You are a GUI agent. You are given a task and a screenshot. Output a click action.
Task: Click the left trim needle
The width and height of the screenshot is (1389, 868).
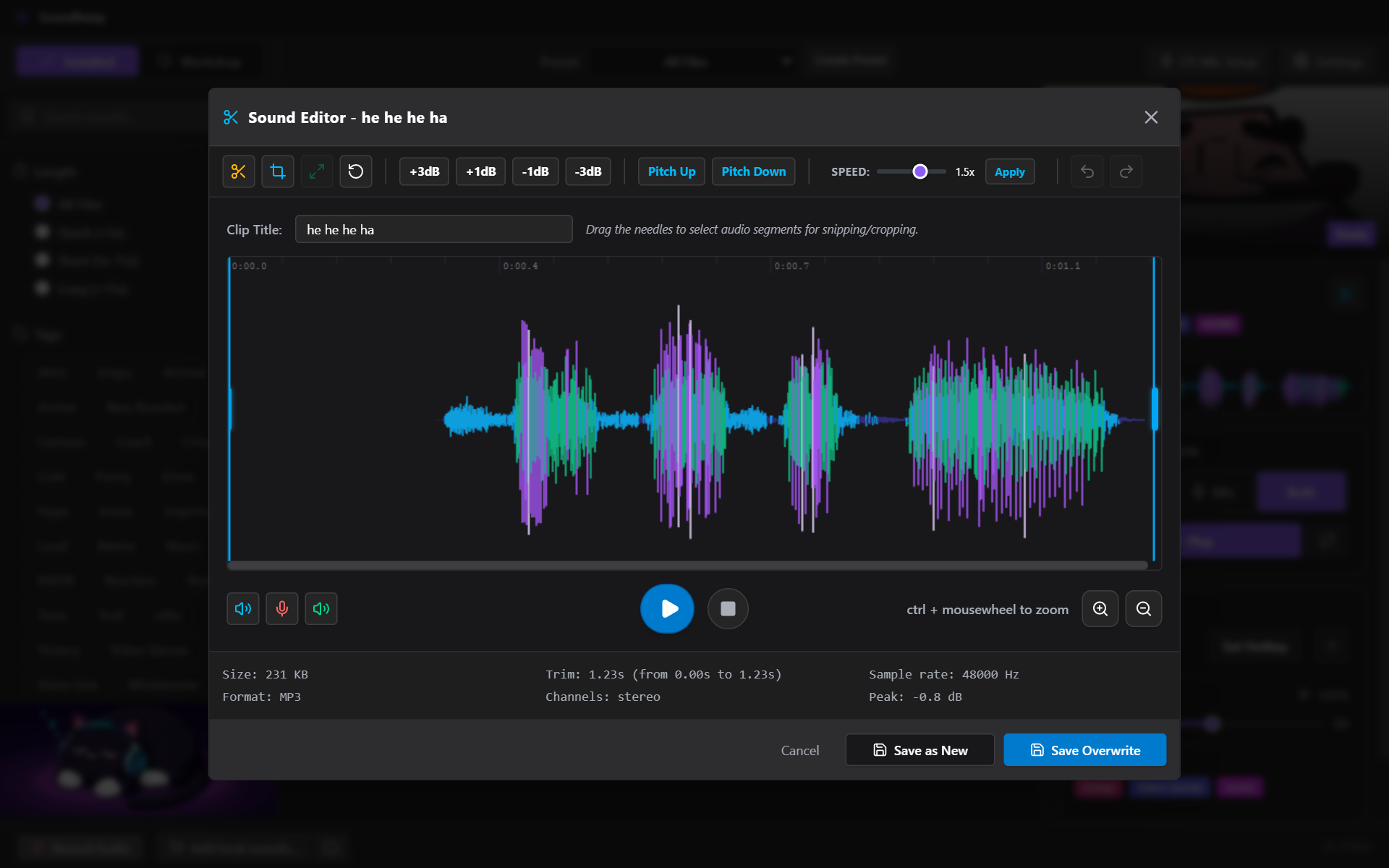(x=229, y=409)
